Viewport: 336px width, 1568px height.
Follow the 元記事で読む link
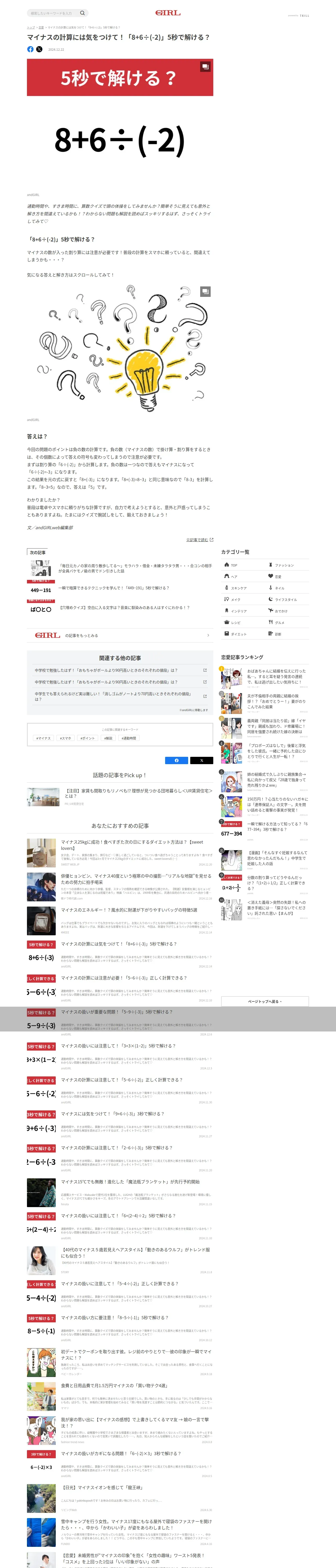coord(199,539)
